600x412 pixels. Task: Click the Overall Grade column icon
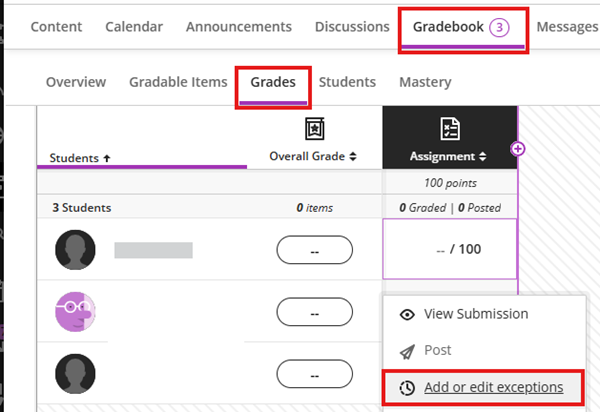pyautogui.click(x=314, y=129)
